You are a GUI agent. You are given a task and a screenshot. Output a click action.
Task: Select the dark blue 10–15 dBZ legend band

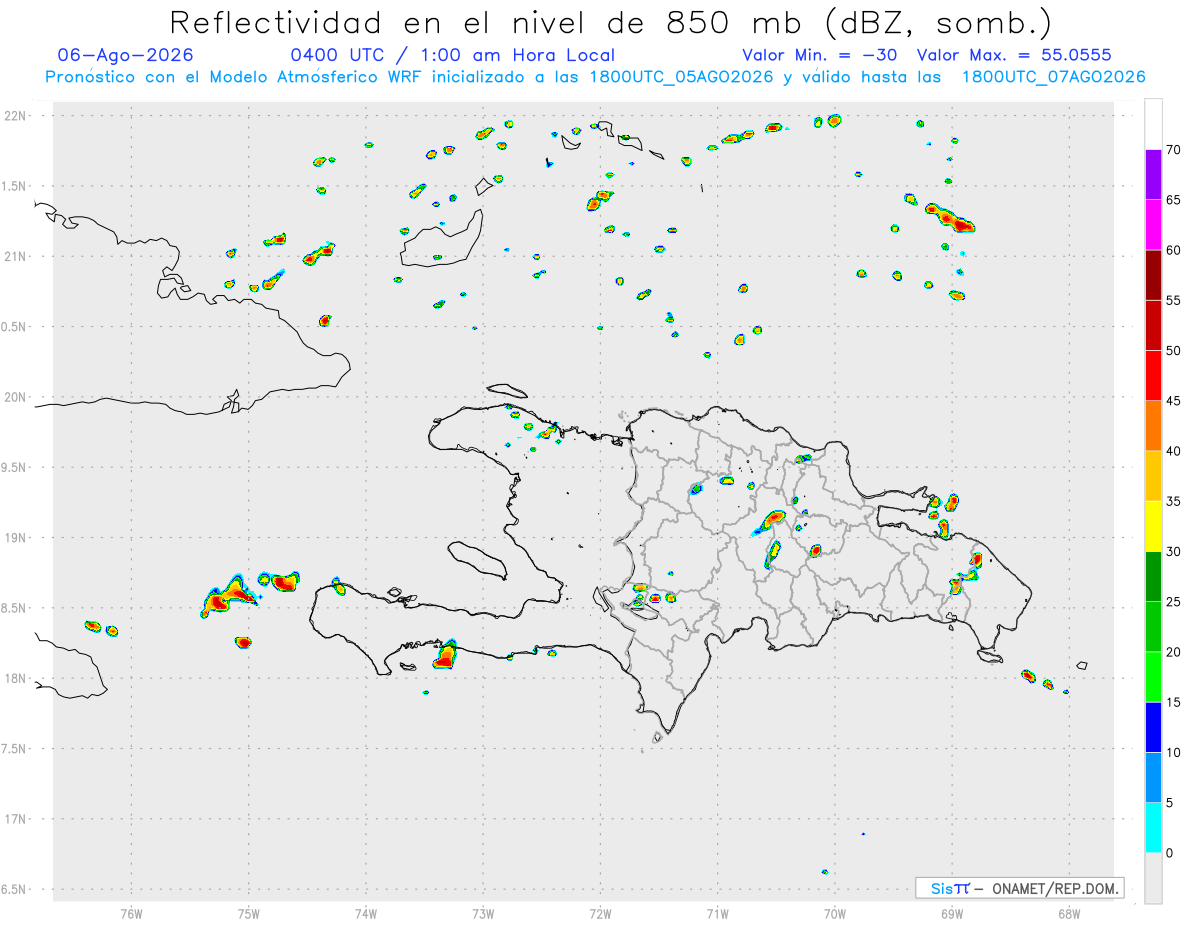click(x=1153, y=727)
